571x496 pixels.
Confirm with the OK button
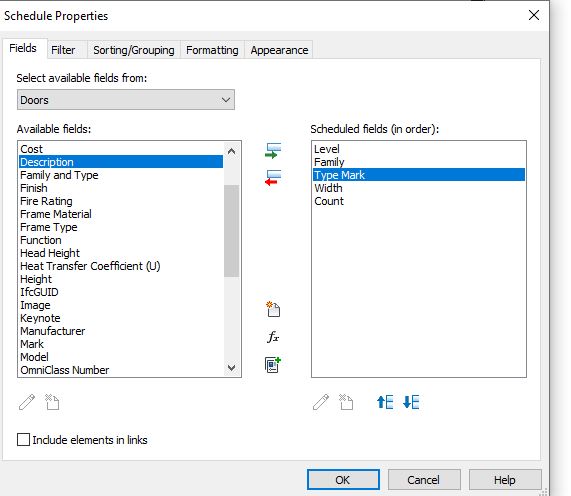coord(343,480)
